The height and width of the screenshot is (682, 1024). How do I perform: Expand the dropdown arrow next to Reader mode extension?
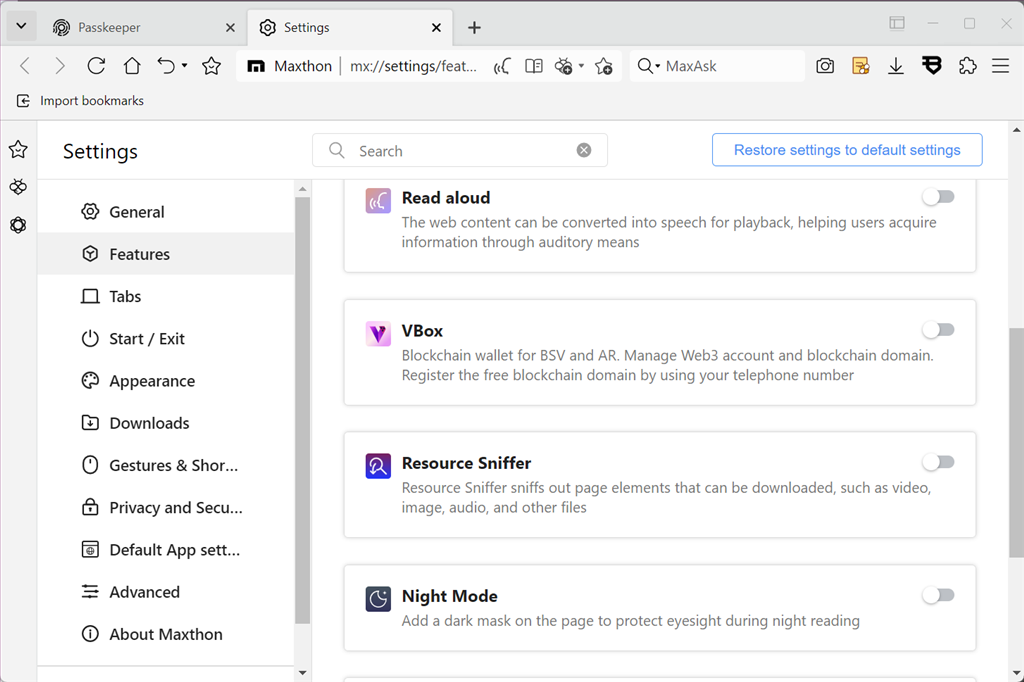click(x=581, y=65)
